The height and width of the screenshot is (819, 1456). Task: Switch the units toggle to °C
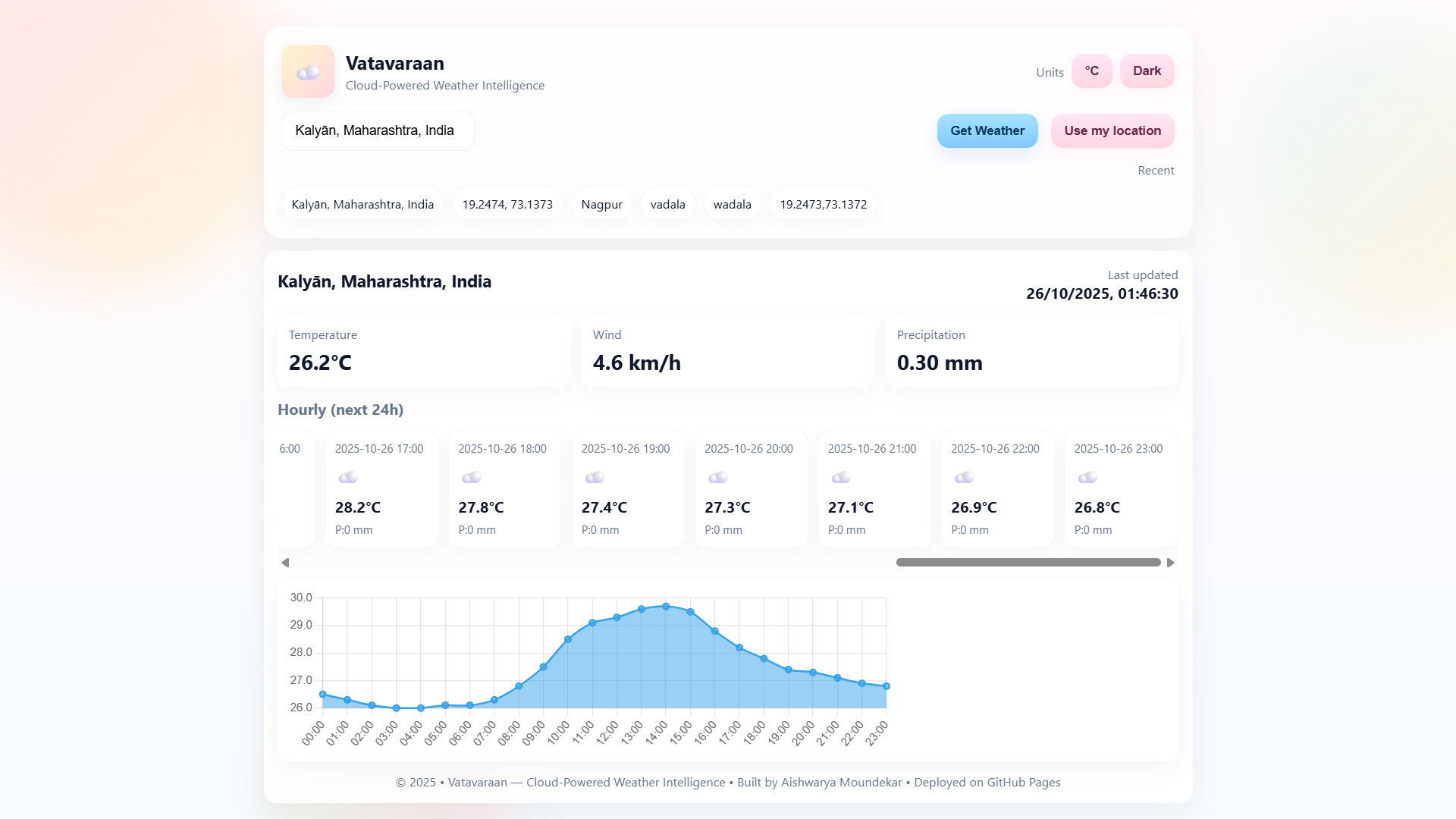(1092, 71)
